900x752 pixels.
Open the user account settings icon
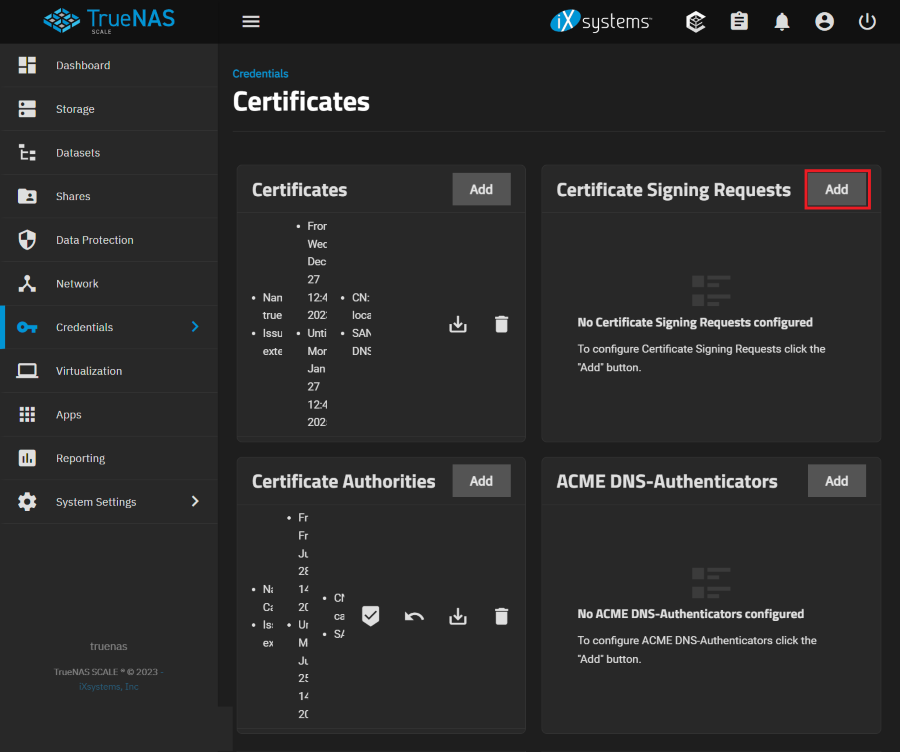coord(824,22)
